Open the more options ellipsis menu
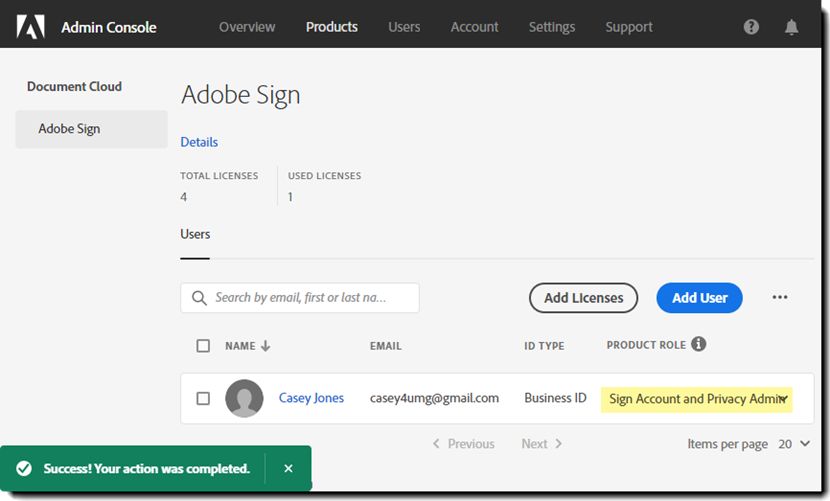Image resolution: width=830 pixels, height=501 pixels. pyautogui.click(x=780, y=297)
